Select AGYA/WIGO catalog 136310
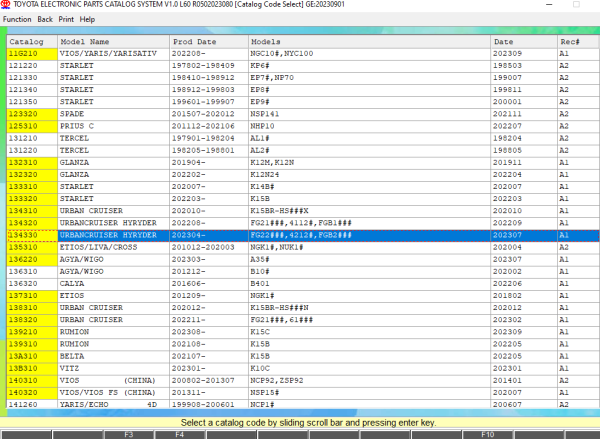This screenshot has height=439, width=600. point(32,272)
